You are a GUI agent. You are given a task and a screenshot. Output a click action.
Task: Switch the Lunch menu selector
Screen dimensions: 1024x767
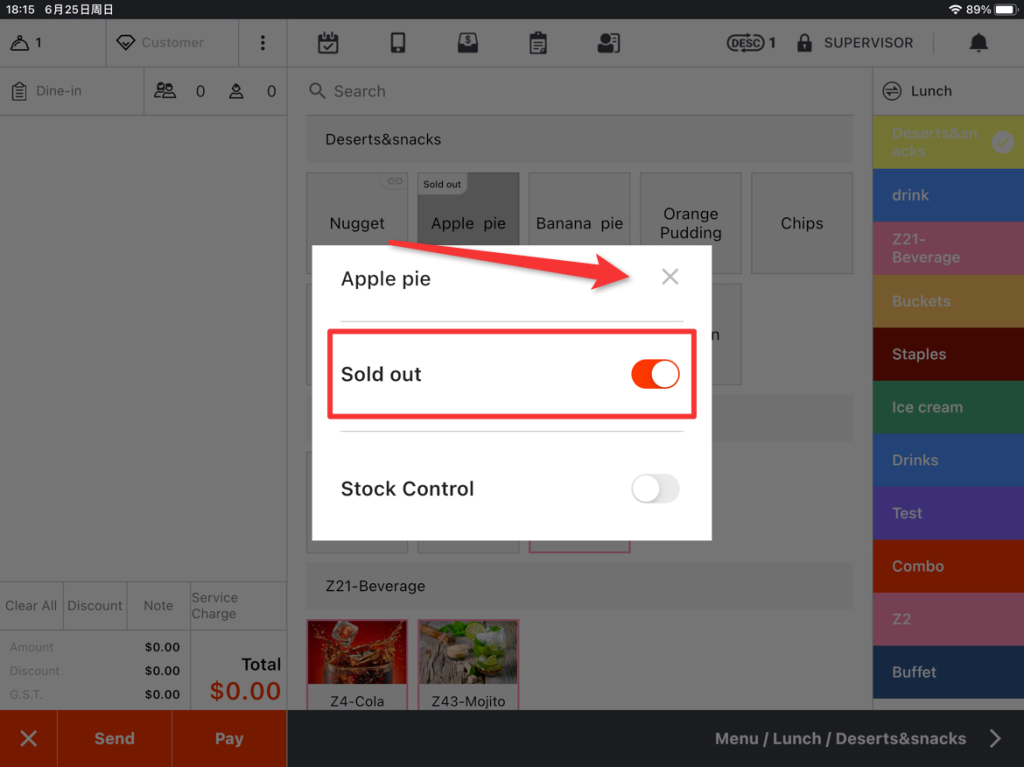click(x=892, y=91)
